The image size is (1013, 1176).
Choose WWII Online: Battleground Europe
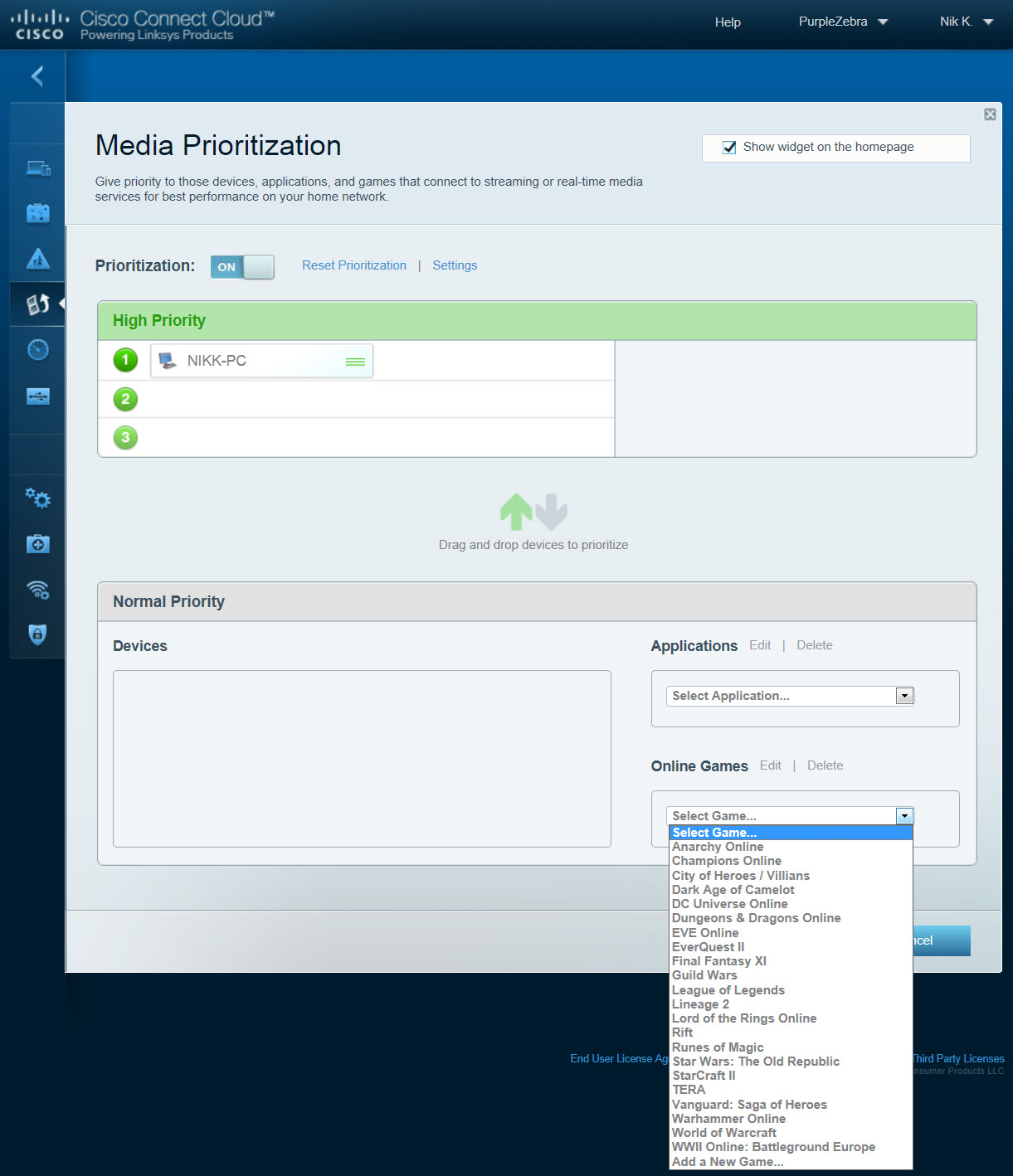pyautogui.click(x=791, y=1147)
